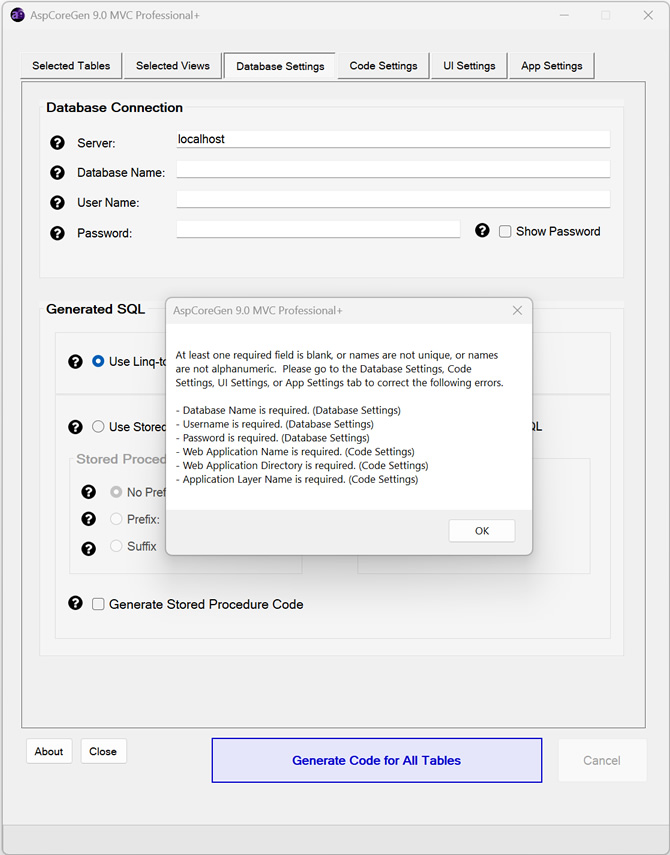Click Generate Code for All Tables
The height and width of the screenshot is (855, 670).
(x=377, y=760)
